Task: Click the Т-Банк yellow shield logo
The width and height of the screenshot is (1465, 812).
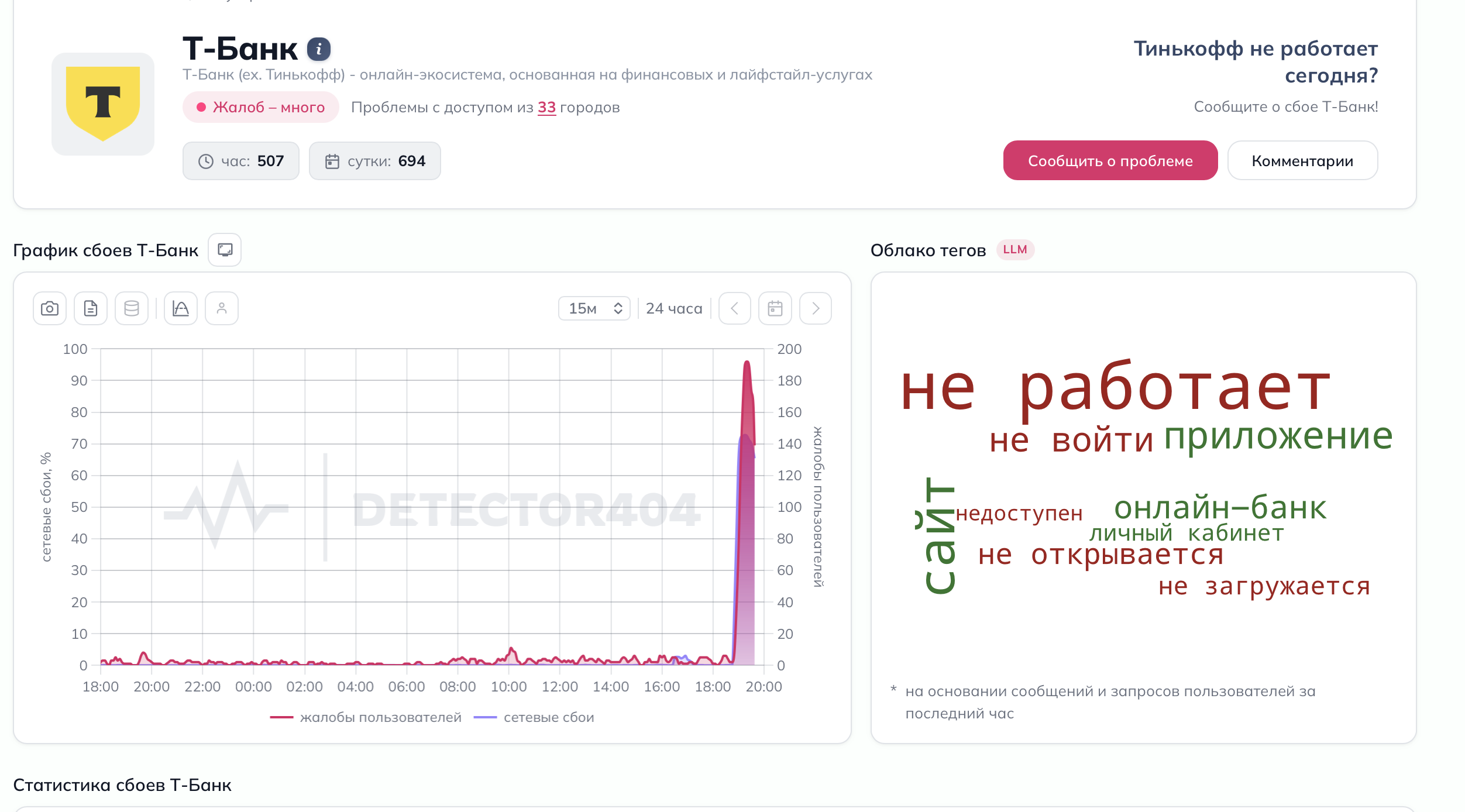Action: click(103, 104)
